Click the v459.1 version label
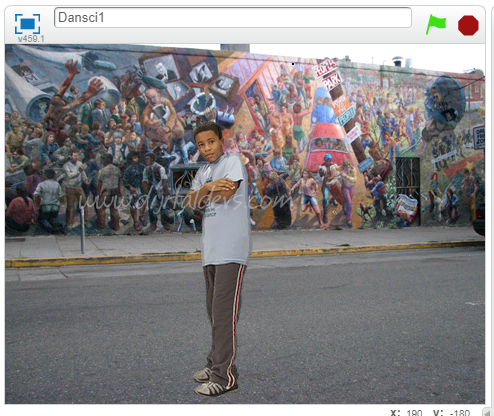494x416 pixels. tap(31, 39)
